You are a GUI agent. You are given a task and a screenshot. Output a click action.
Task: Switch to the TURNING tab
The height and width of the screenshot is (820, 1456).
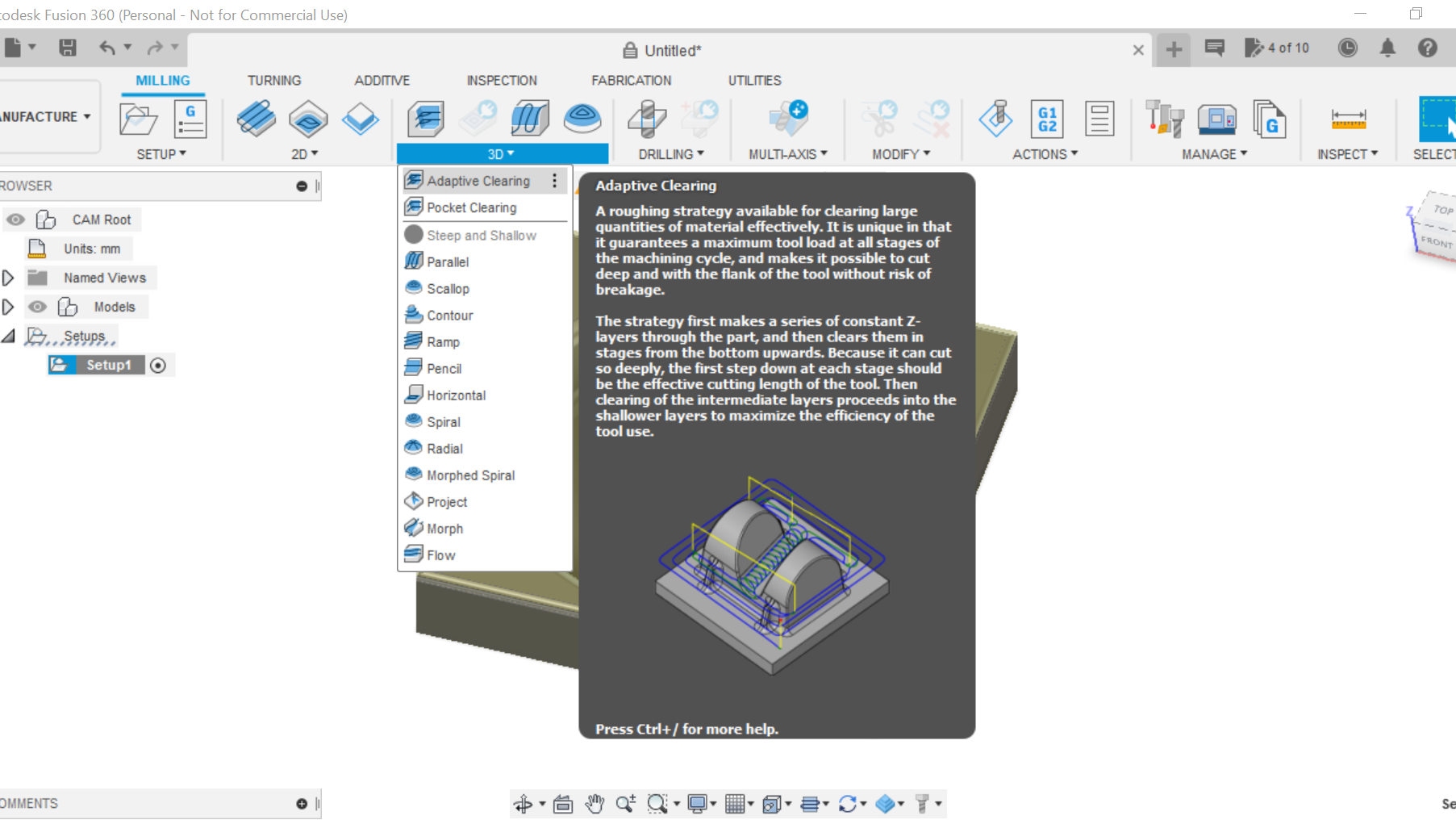click(274, 80)
